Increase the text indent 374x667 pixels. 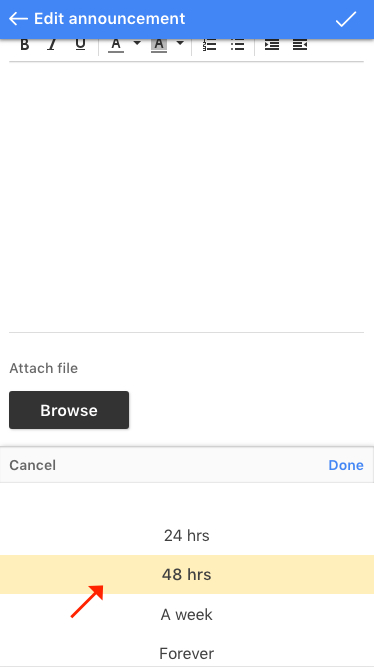272,45
